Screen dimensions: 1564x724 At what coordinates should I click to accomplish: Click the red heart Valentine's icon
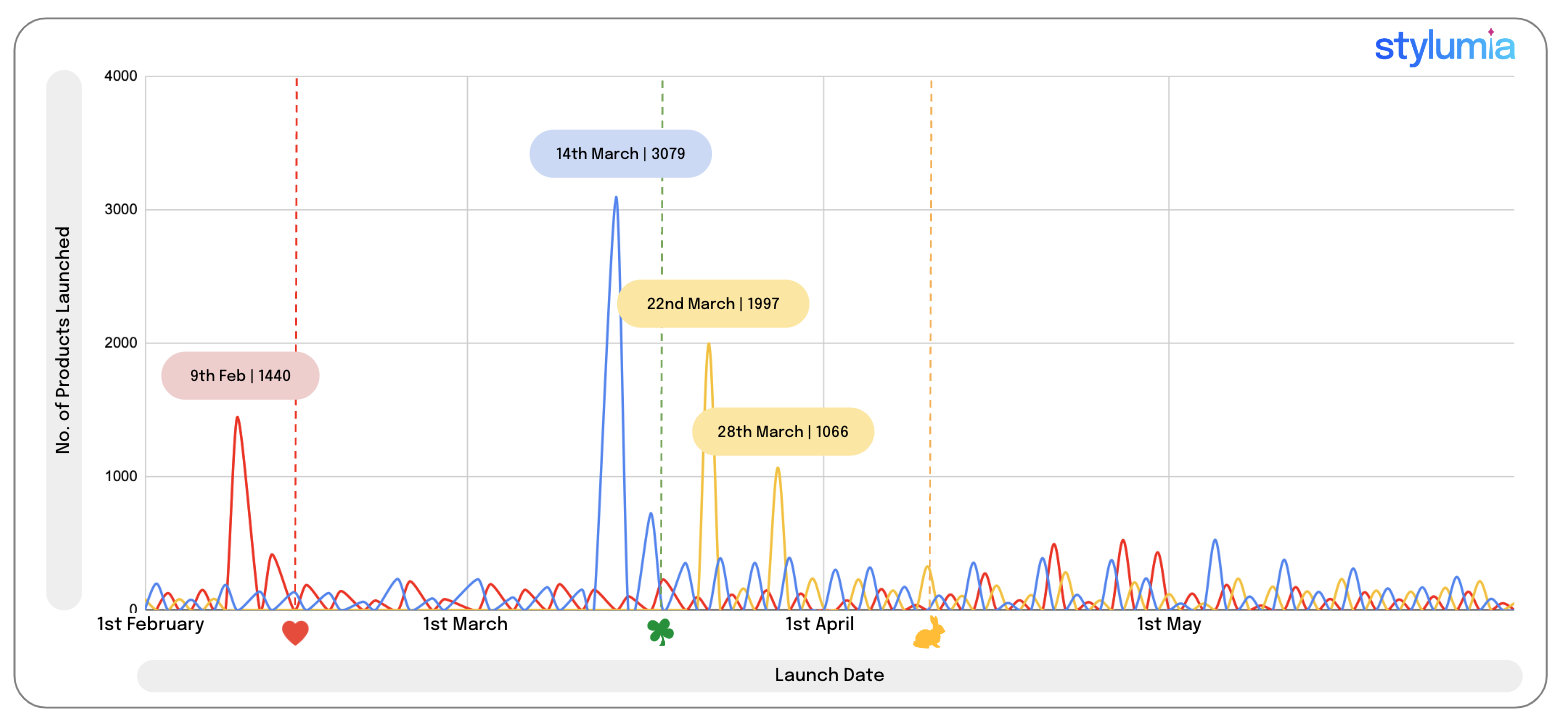pos(295,633)
